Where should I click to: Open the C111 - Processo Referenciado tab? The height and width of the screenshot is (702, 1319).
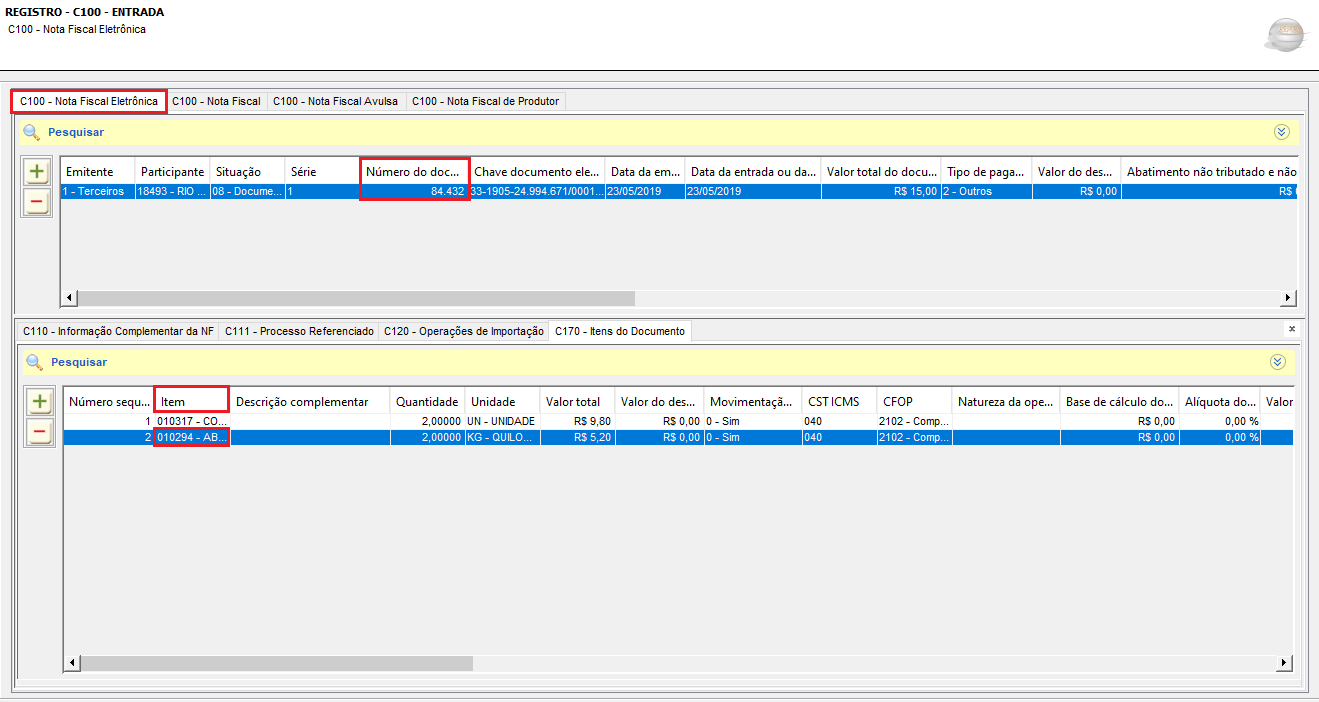299,331
